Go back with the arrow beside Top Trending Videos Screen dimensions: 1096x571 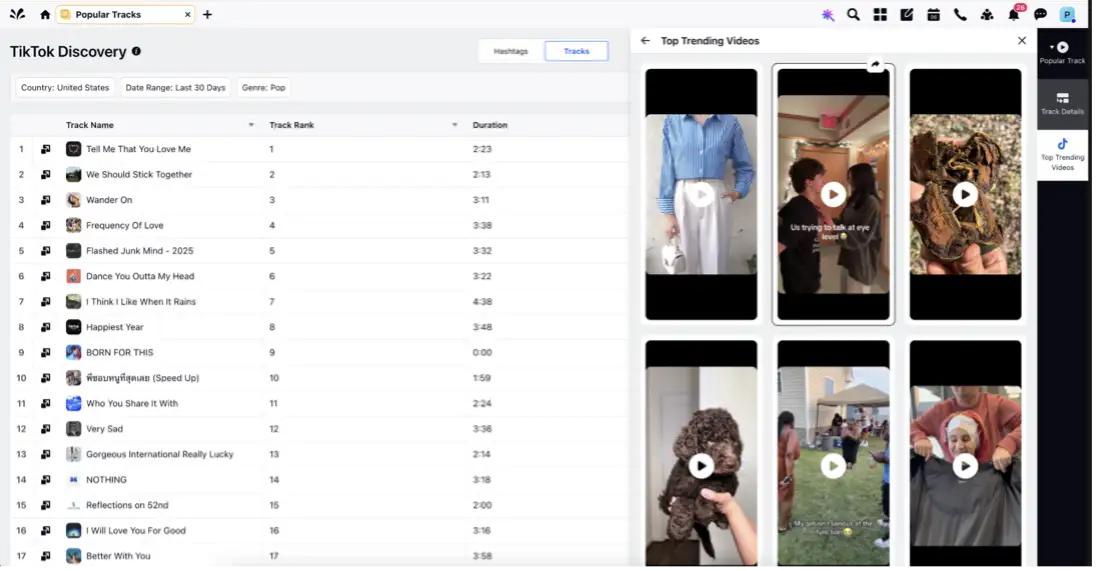[645, 41]
